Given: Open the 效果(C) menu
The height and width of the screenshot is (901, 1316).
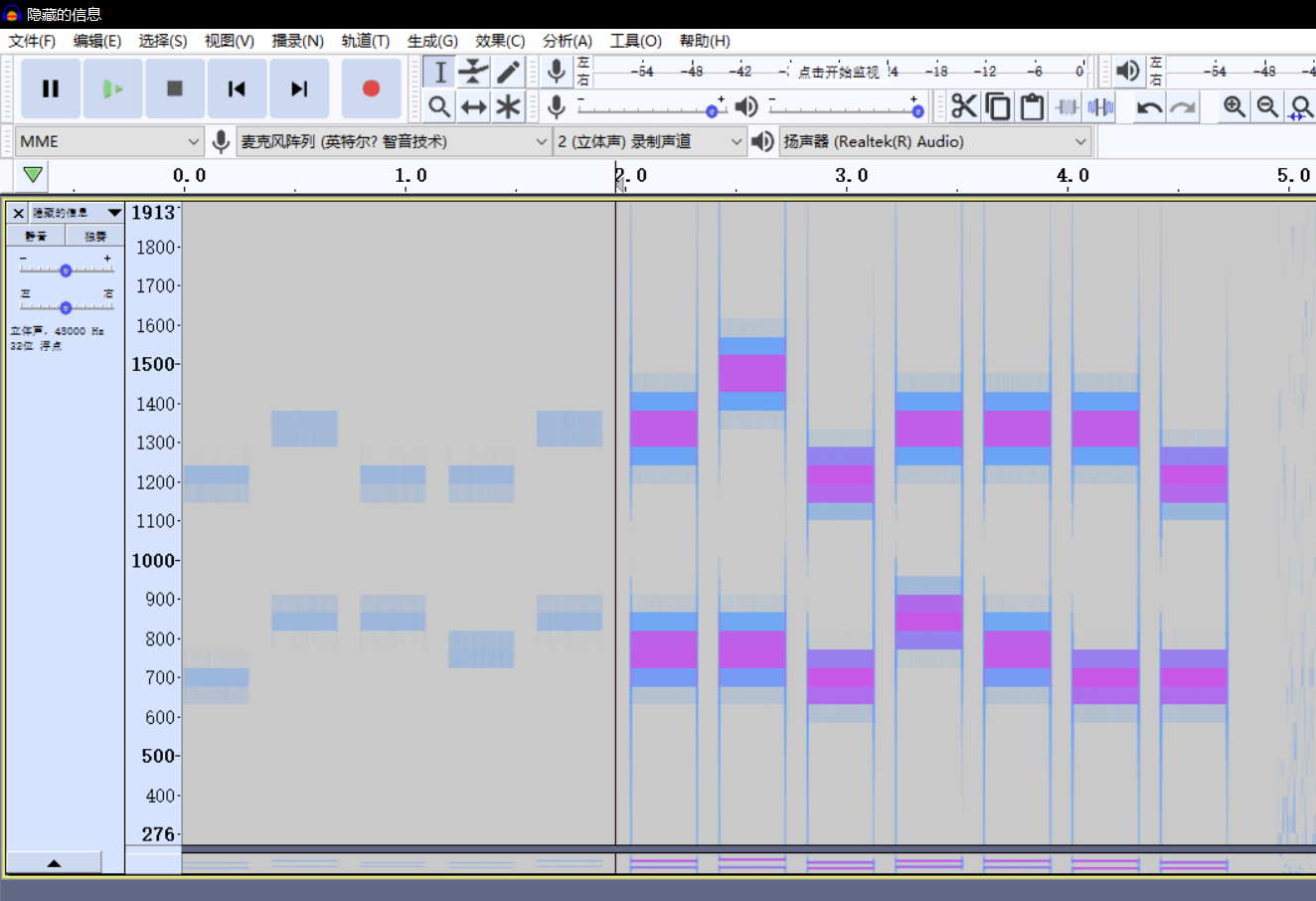Looking at the screenshot, I should coord(499,41).
